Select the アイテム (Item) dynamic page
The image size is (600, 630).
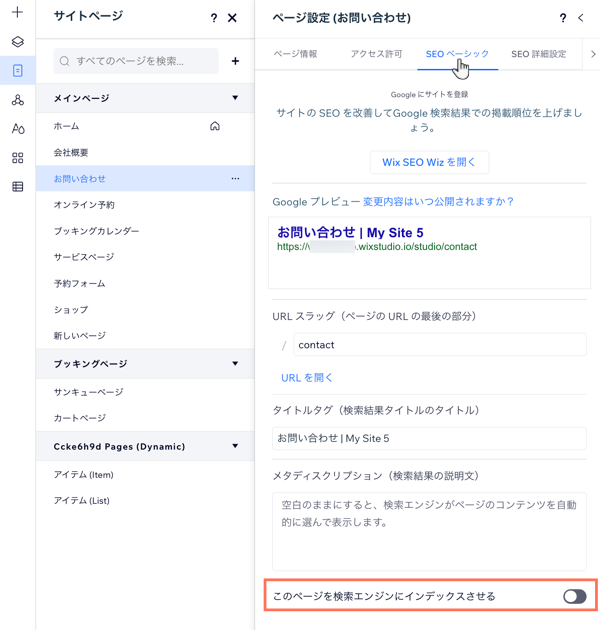145,475
